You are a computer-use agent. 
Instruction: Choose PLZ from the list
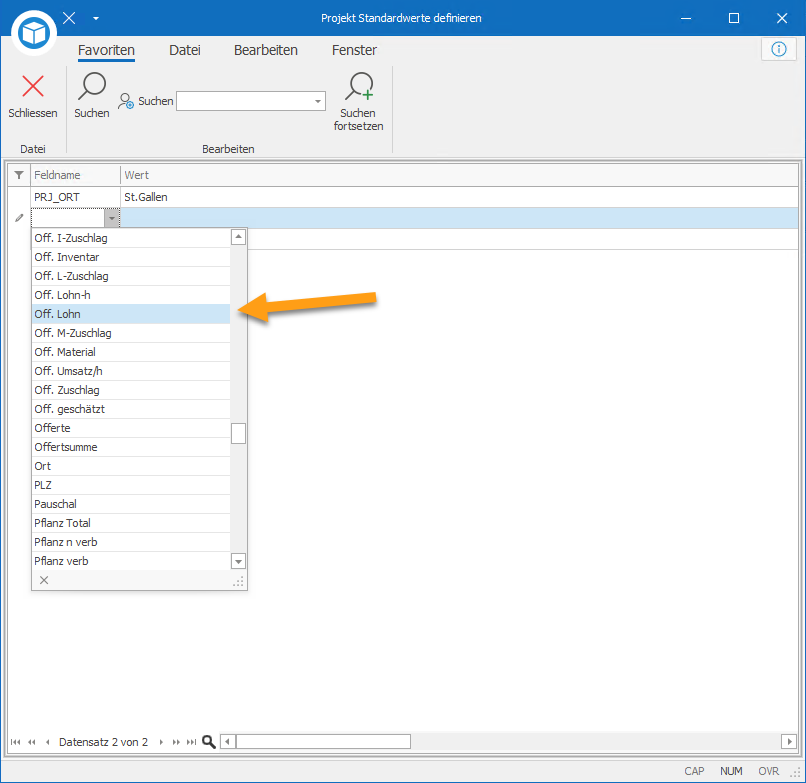pos(131,485)
